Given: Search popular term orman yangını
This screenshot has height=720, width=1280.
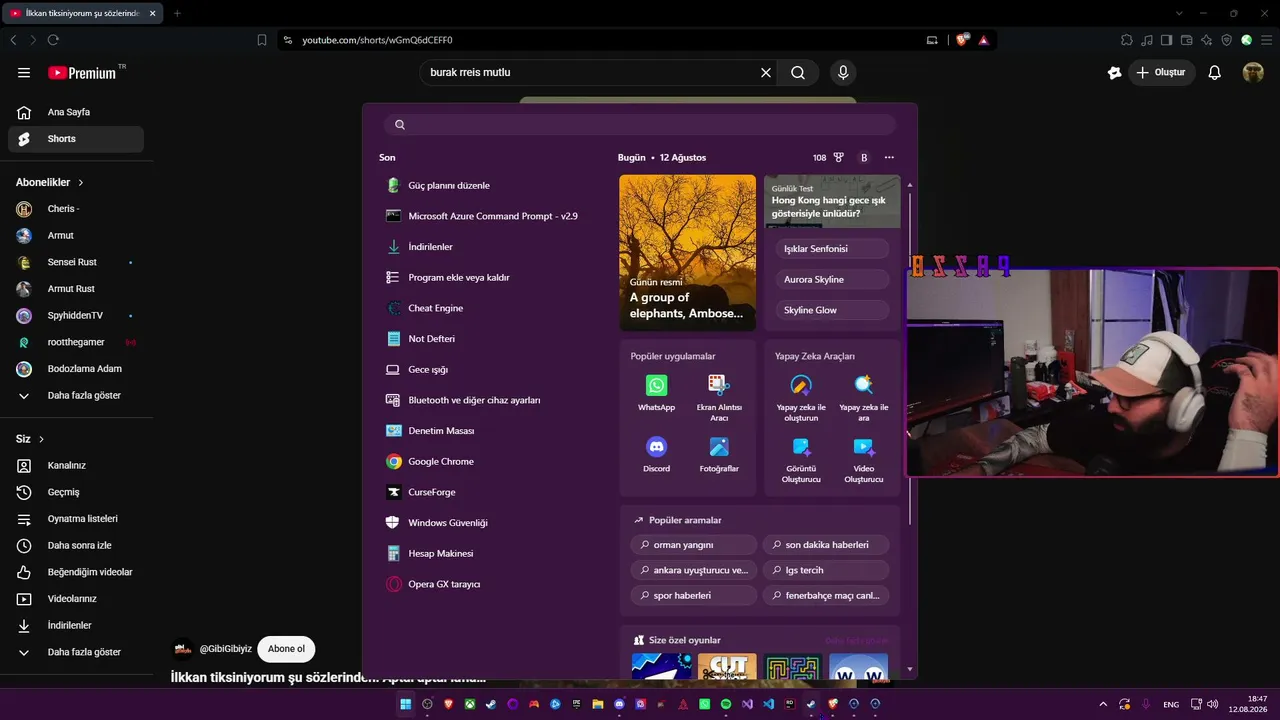Looking at the screenshot, I should [x=693, y=545].
